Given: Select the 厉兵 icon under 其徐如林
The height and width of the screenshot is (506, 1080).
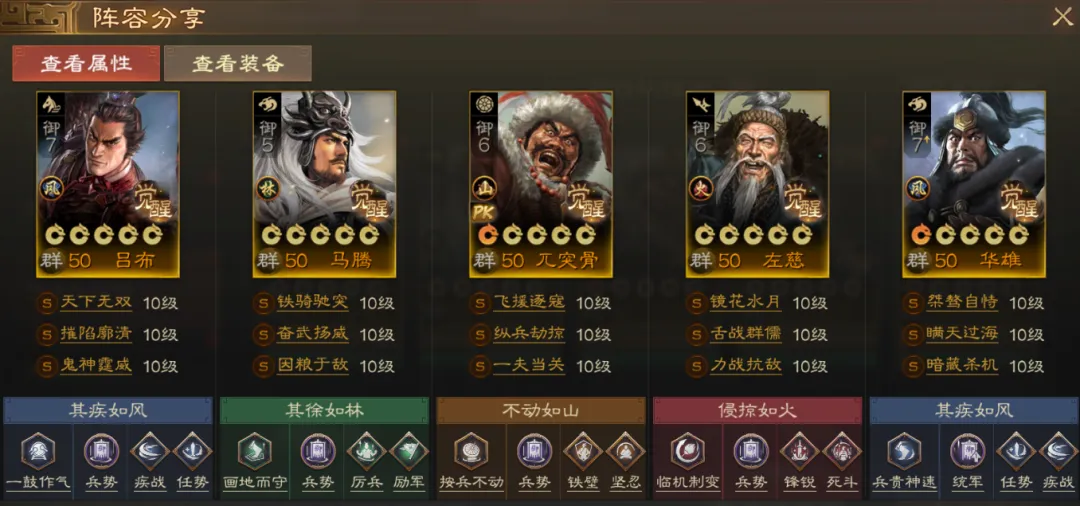Looking at the screenshot, I should [x=366, y=452].
